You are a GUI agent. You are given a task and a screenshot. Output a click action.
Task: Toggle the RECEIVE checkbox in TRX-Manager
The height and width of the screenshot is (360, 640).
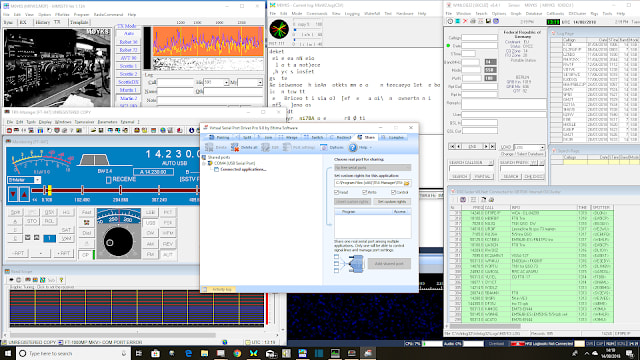coord(108,180)
